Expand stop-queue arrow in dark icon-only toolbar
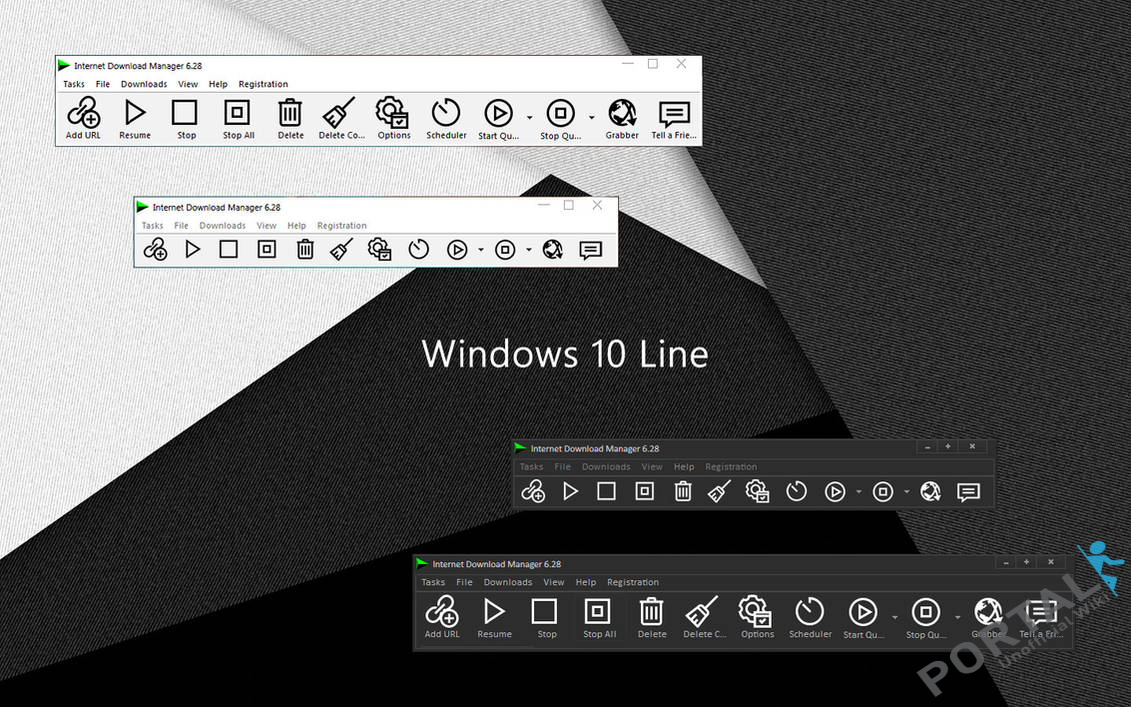 coord(907,491)
